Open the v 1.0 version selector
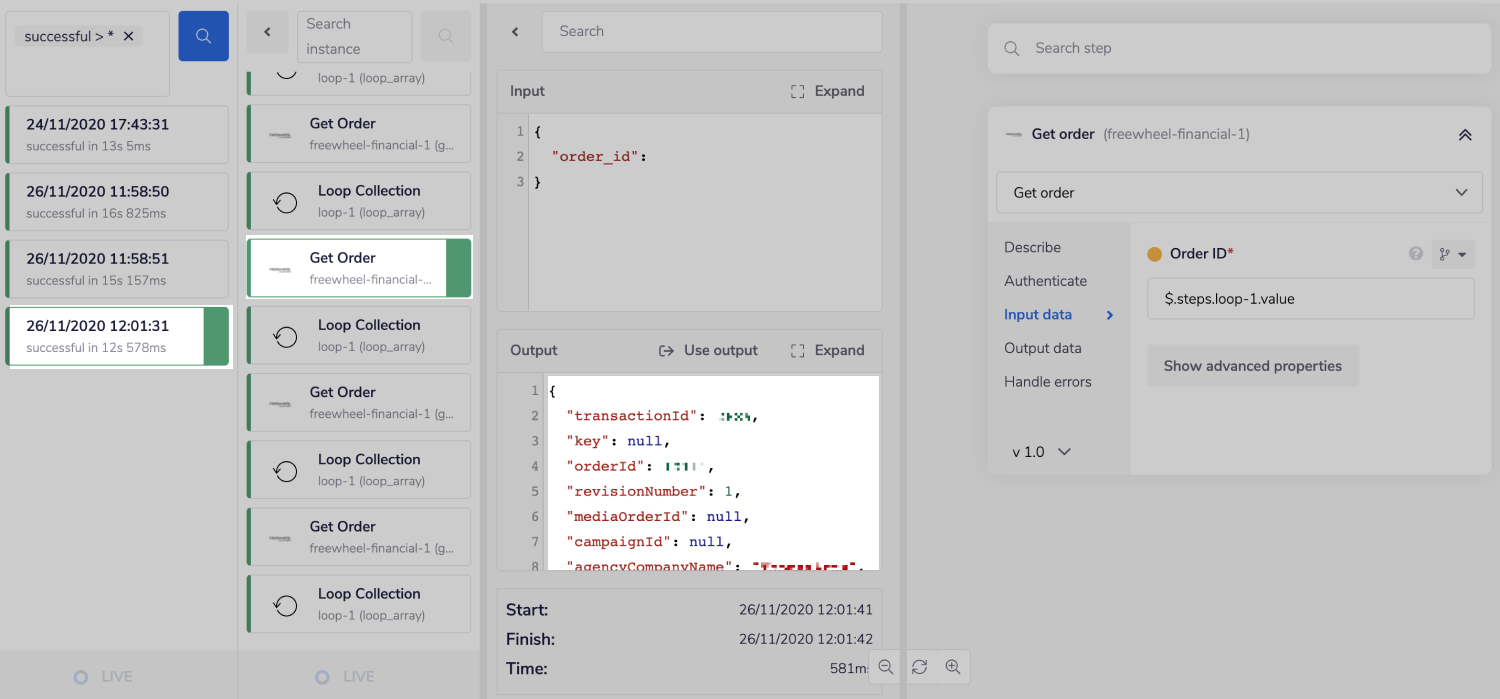The height and width of the screenshot is (699, 1500). click(x=1040, y=451)
